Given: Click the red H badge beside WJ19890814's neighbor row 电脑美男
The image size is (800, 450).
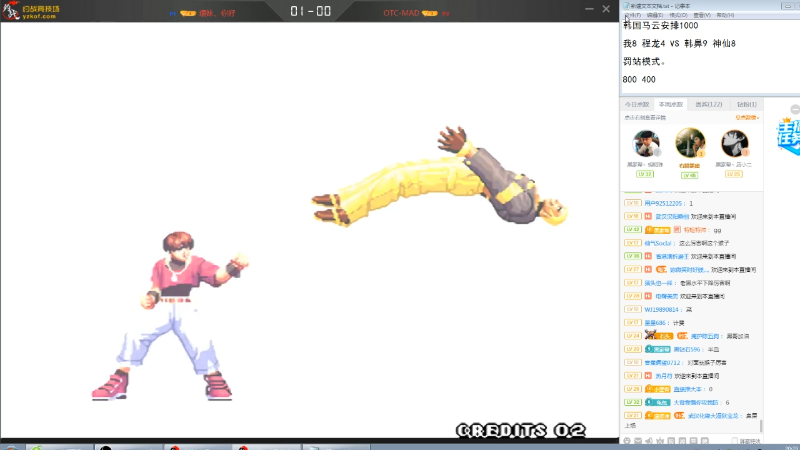Looking at the screenshot, I should (x=648, y=296).
